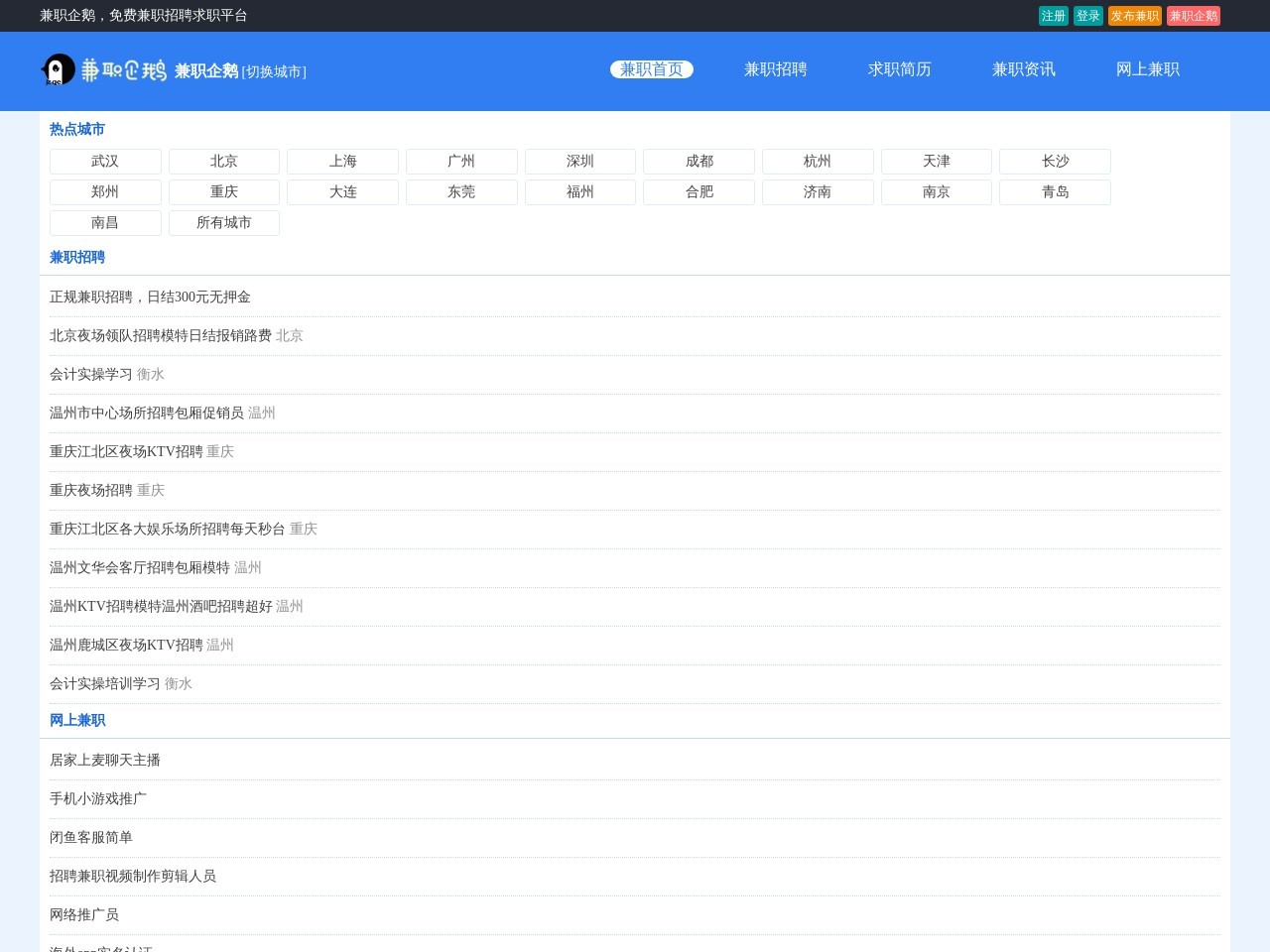Open the 手机小游戏推广 listing
Screen dimensions: 1270x952
point(97,798)
